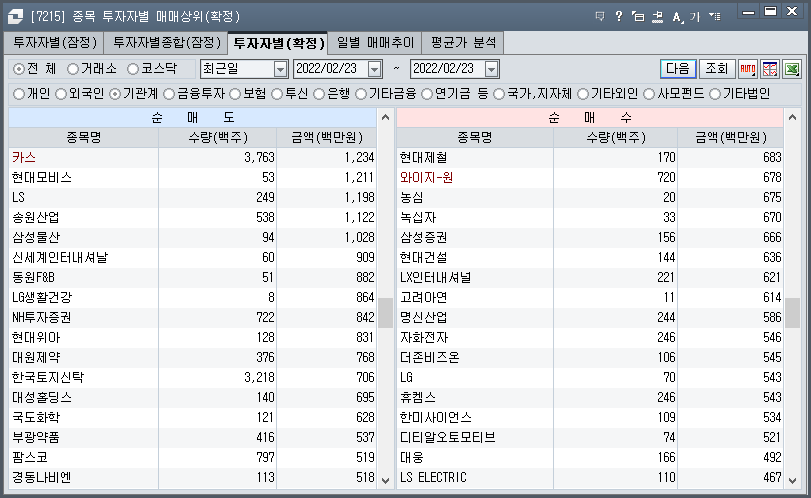The width and height of the screenshot is (811, 498).
Task: Click the app logo icon in the title bar
Action: 16,17
